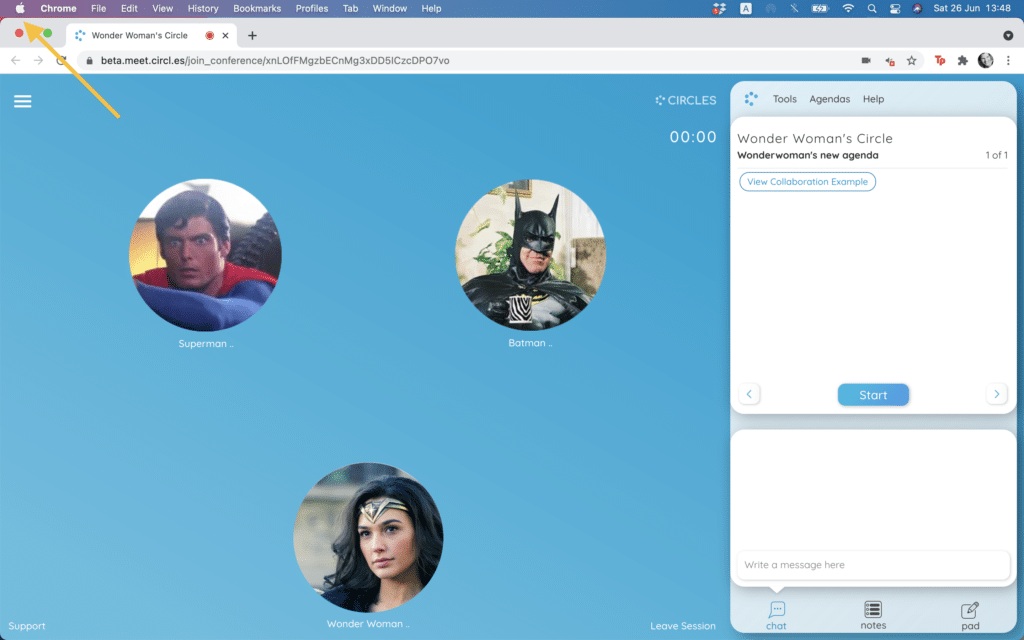
Task: Open the hamburger menu in Circles
Action: click(x=23, y=101)
